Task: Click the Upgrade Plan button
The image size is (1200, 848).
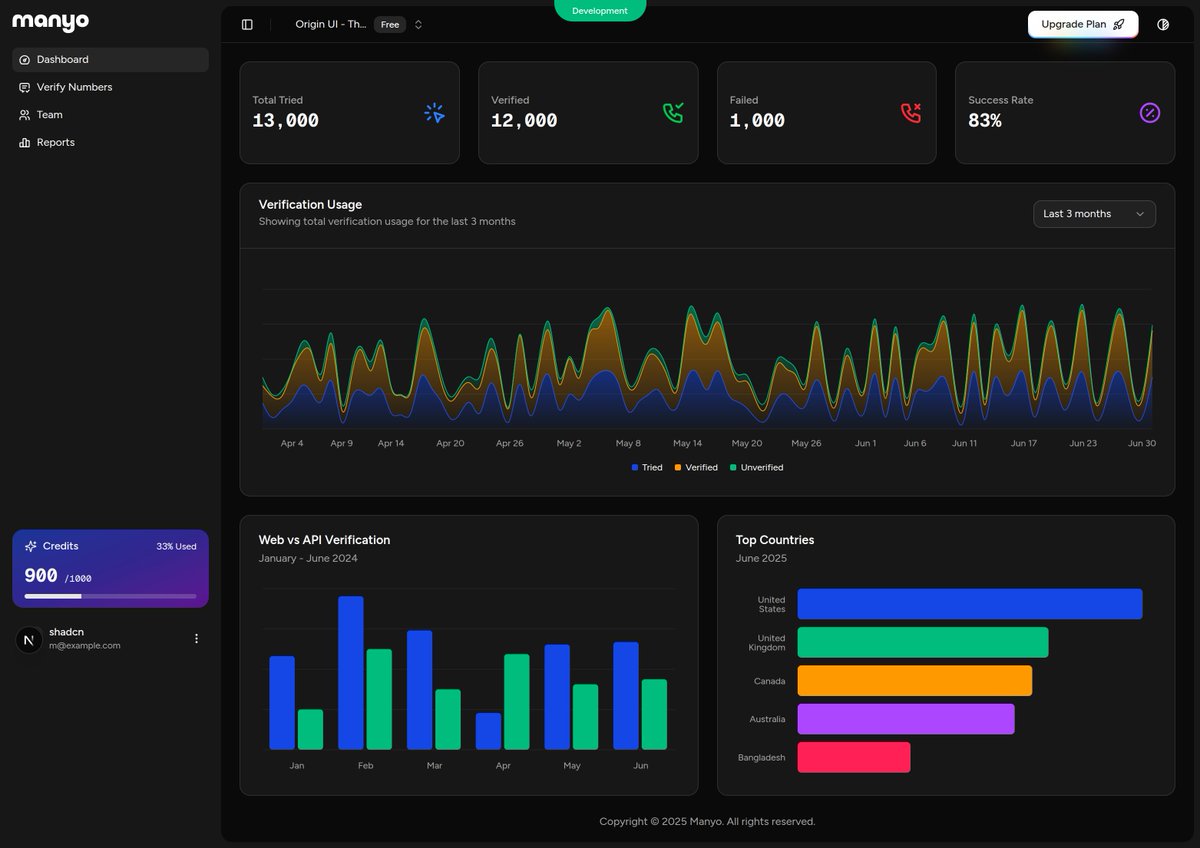Action: 1083,24
